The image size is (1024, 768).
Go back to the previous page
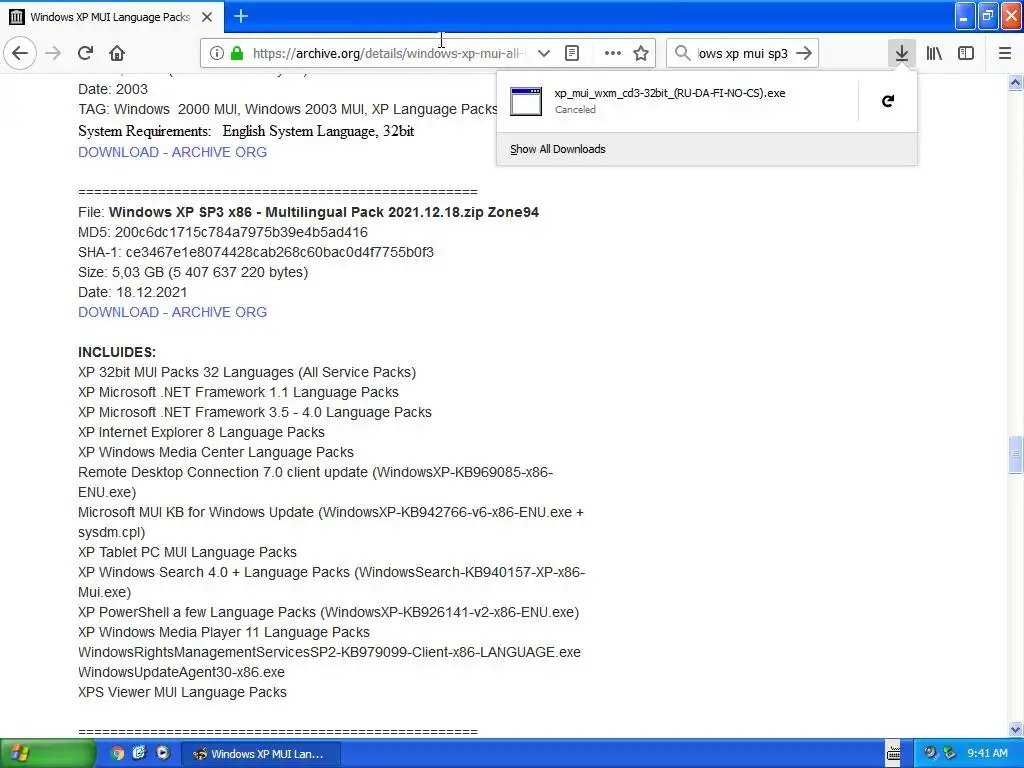pos(20,53)
